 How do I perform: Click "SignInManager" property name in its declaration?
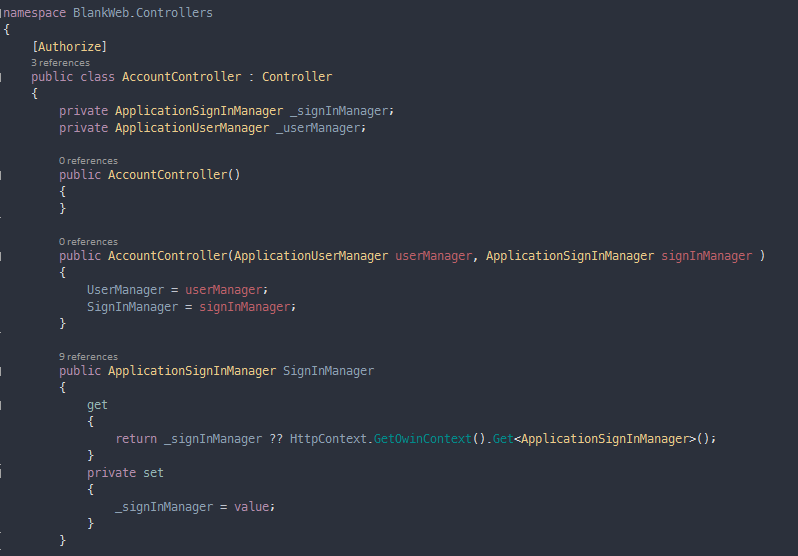328,371
